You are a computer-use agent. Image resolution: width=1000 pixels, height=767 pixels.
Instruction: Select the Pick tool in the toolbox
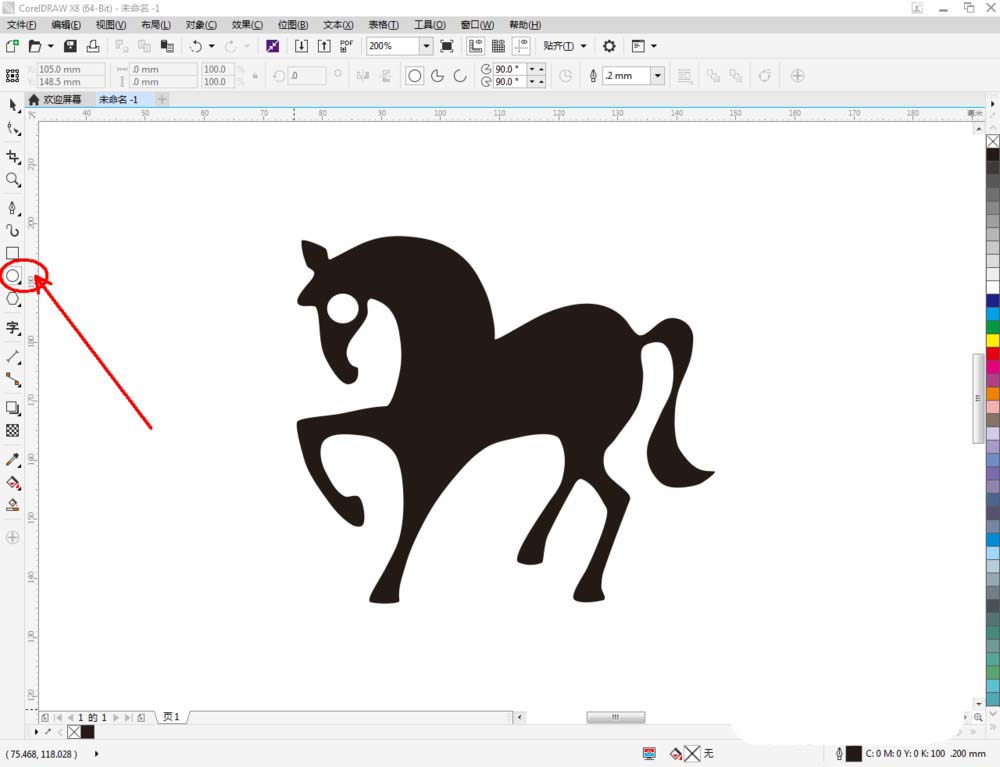click(13, 106)
